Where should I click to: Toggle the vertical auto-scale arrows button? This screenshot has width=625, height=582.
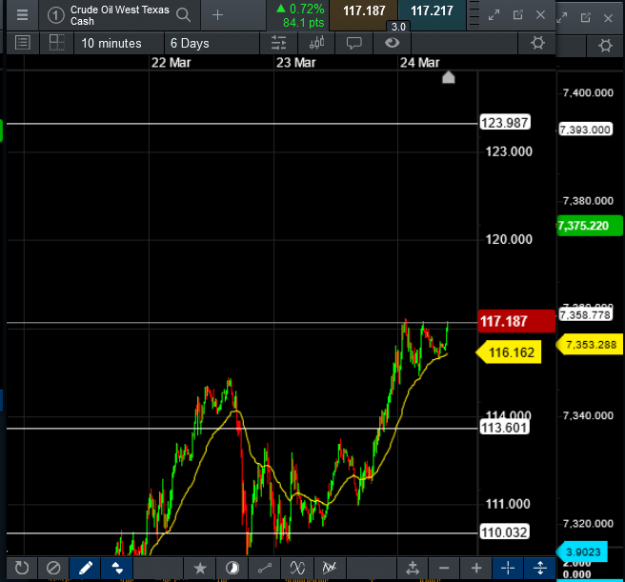point(540,568)
